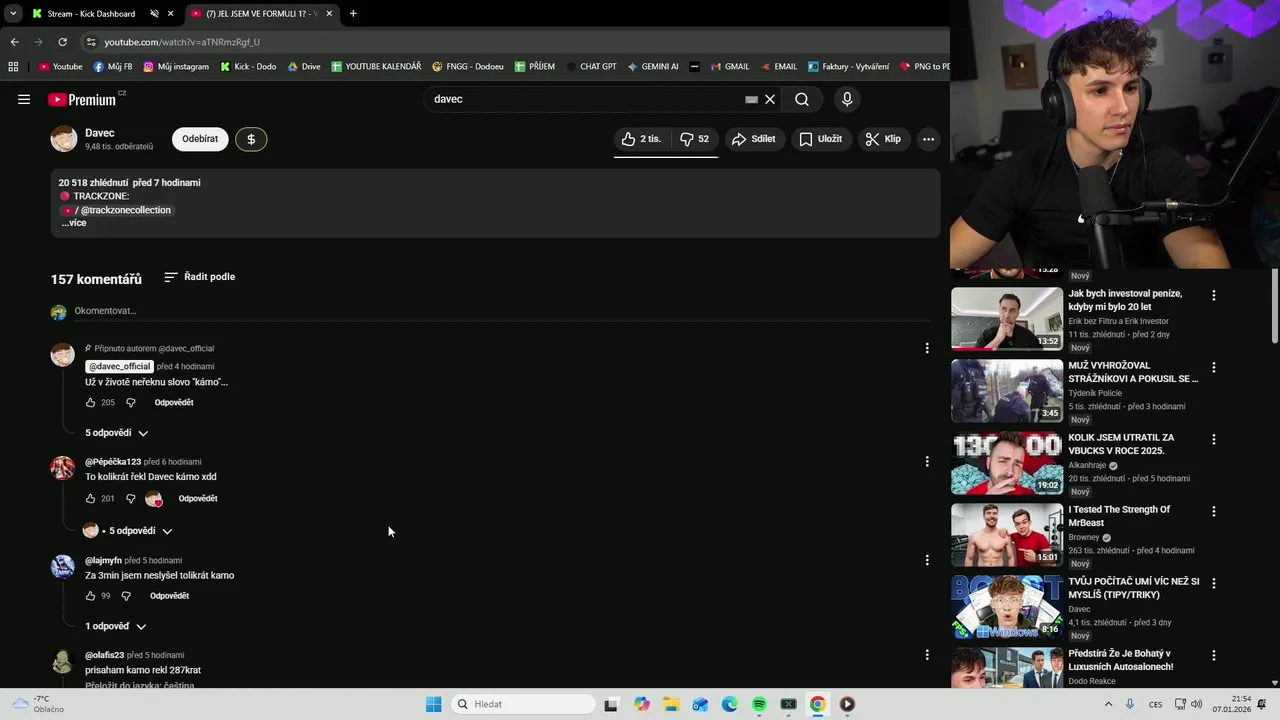Open 'MUŽ VYHROŽOVAL STRÁŽNÍKOVI' video thumbnail
This screenshot has height=720, width=1280.
pyautogui.click(x=1007, y=391)
